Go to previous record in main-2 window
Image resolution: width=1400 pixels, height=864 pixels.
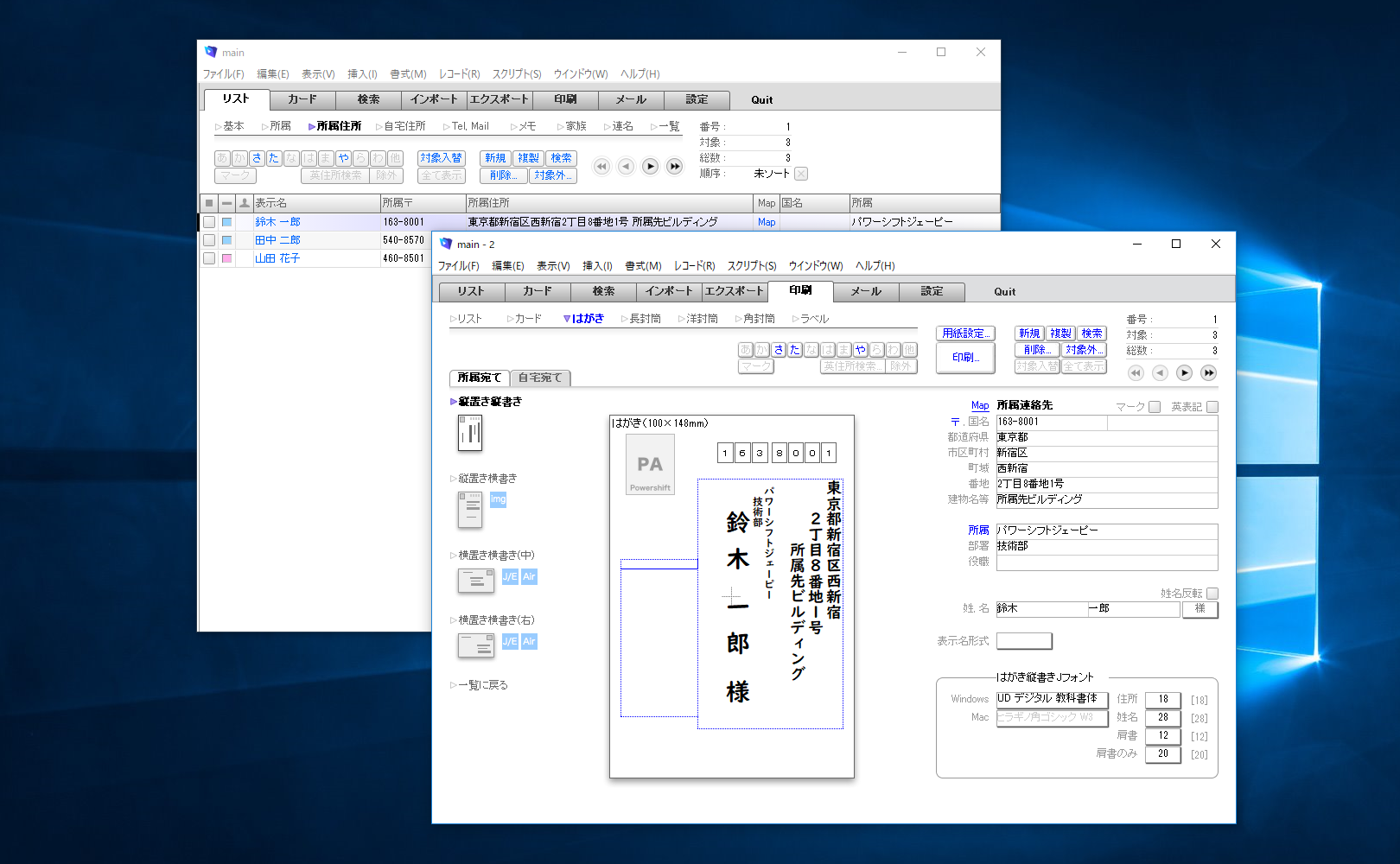(x=1160, y=373)
